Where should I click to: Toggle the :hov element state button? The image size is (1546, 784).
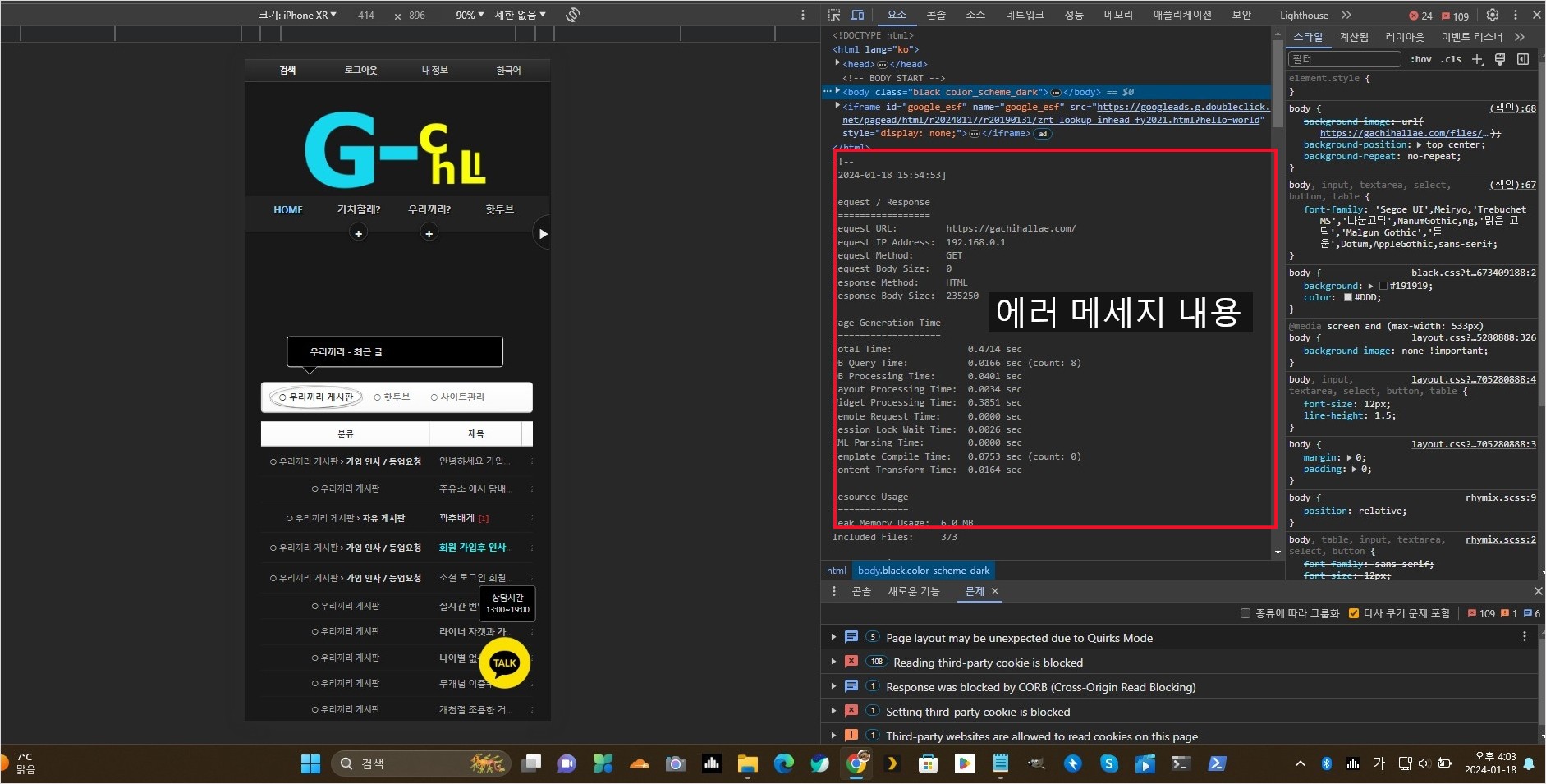click(x=1421, y=59)
